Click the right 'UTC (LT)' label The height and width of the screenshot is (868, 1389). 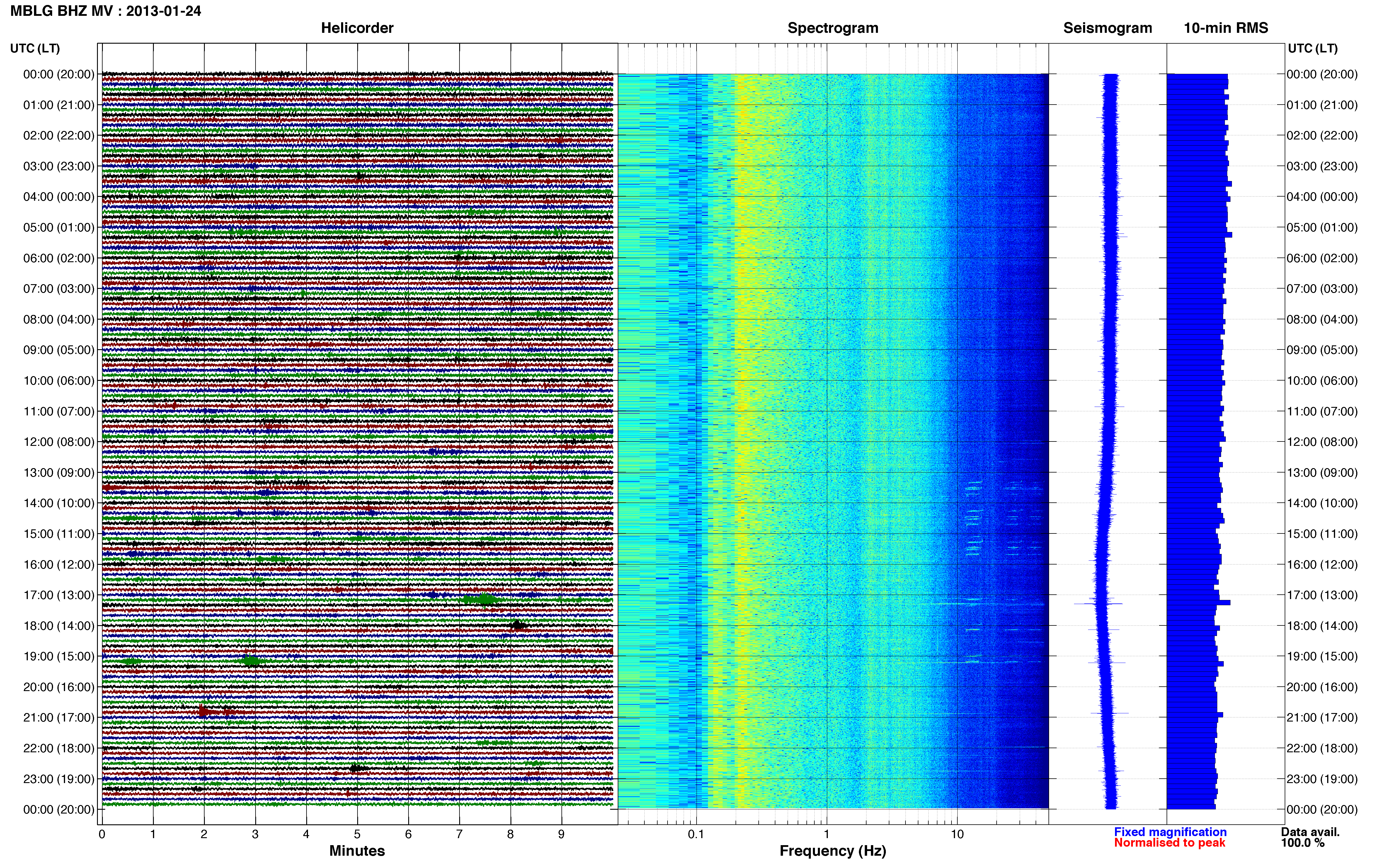tap(1313, 48)
